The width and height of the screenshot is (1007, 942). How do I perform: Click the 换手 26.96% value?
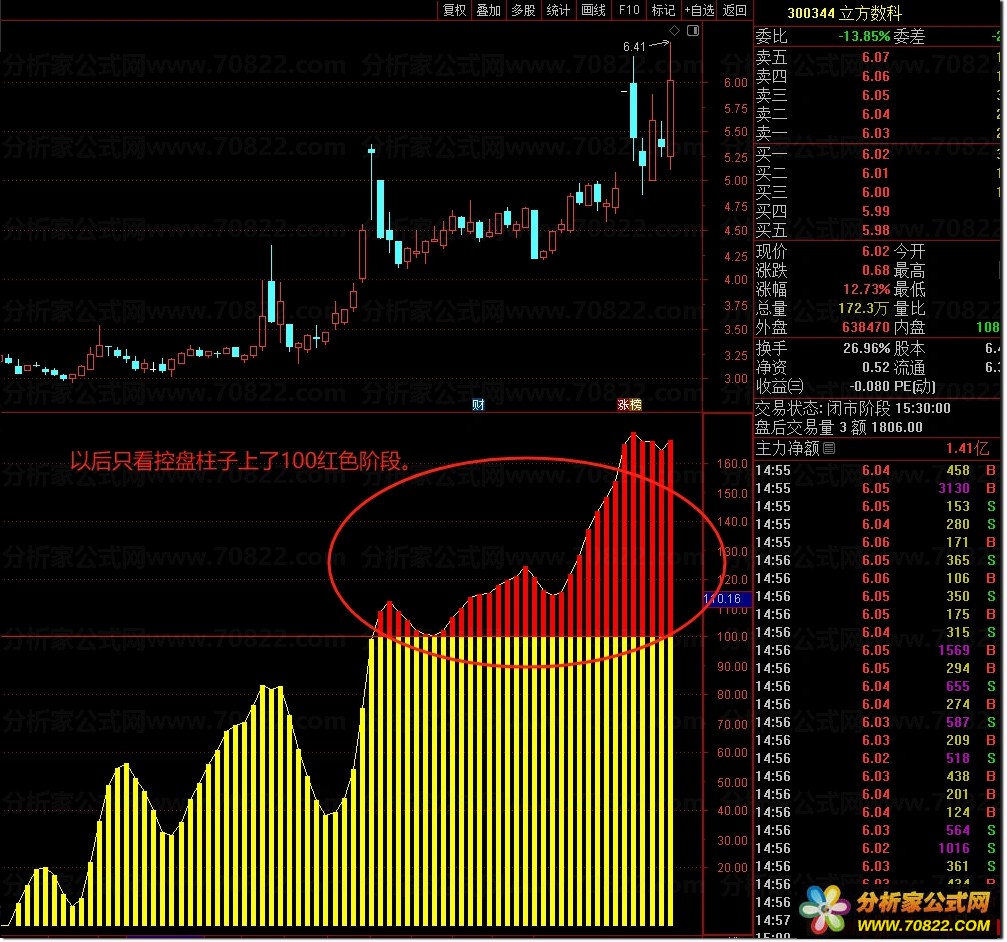[x=866, y=349]
